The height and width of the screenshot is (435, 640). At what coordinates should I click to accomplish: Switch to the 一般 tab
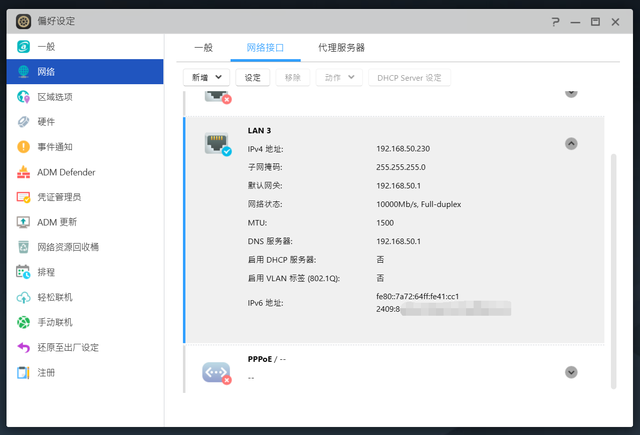(x=203, y=47)
